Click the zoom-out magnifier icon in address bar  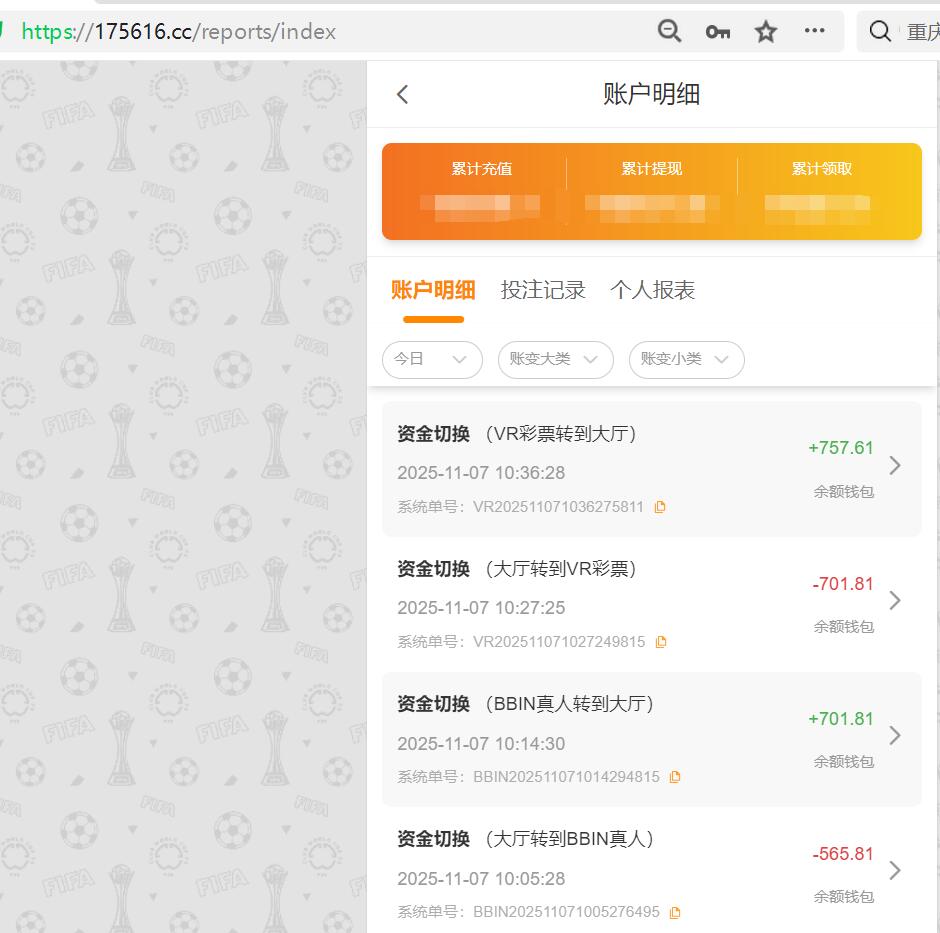click(669, 31)
